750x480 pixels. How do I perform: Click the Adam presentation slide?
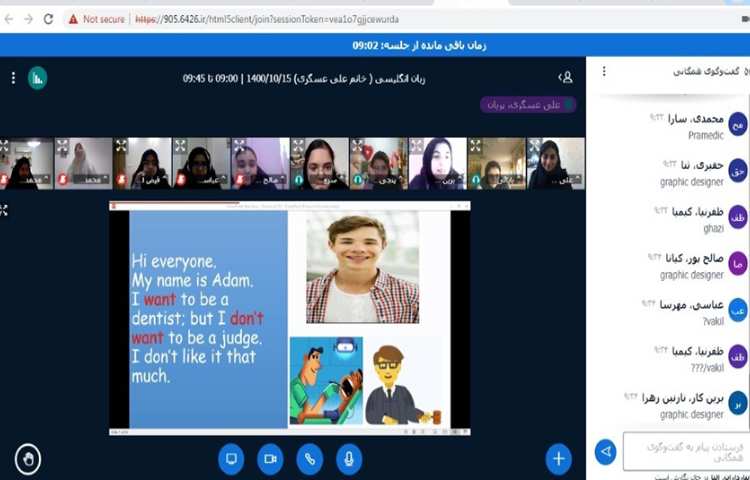point(289,316)
